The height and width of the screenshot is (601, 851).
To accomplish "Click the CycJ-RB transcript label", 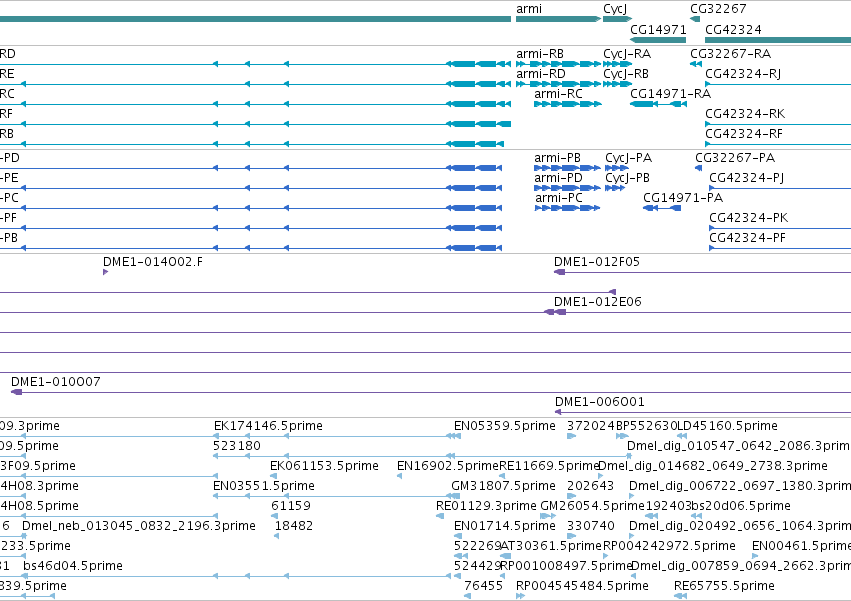I will [x=626, y=74].
